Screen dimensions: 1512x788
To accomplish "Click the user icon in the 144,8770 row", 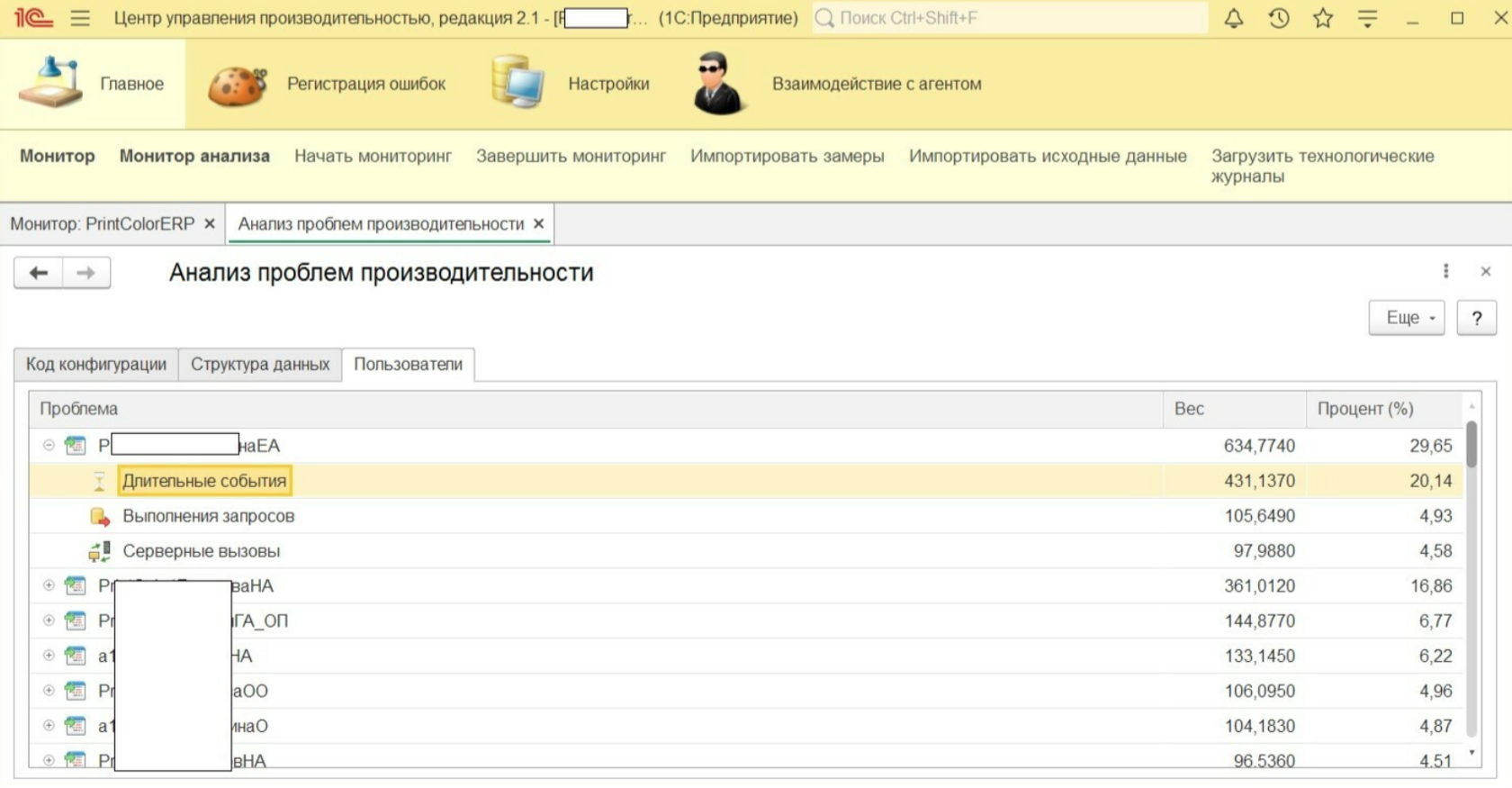I will pyautogui.click(x=76, y=620).
